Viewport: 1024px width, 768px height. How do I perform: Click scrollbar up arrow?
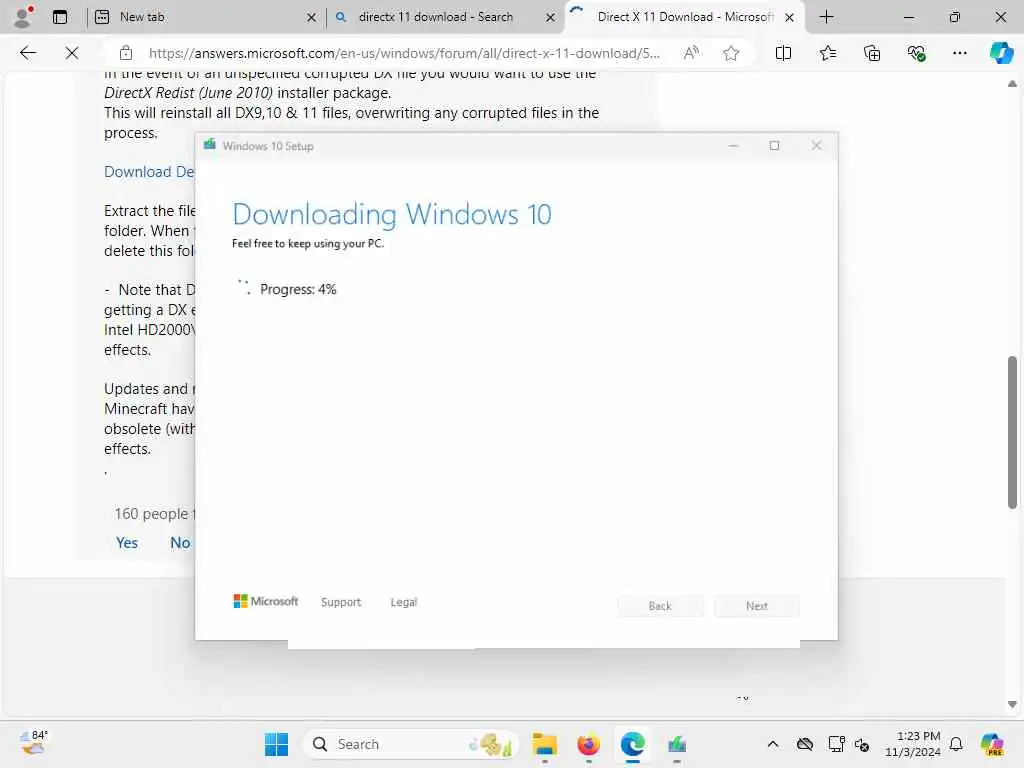[1012, 84]
